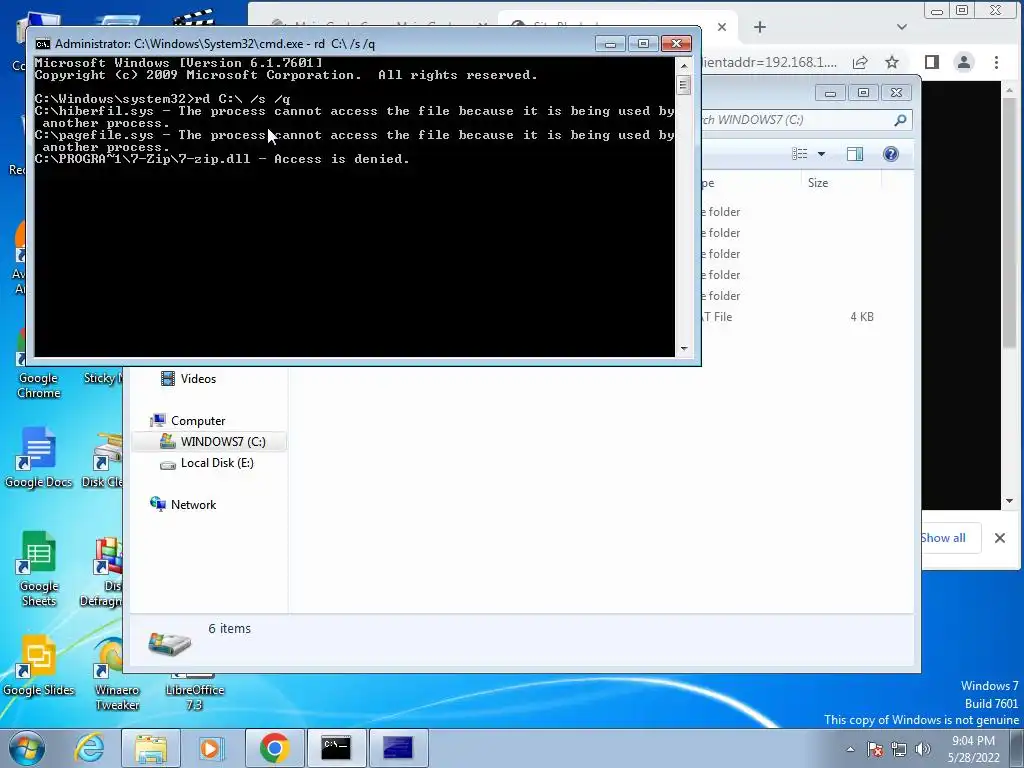This screenshot has width=1024, height=768.
Task: Toggle Chrome side panel icon
Action: pos(932,62)
